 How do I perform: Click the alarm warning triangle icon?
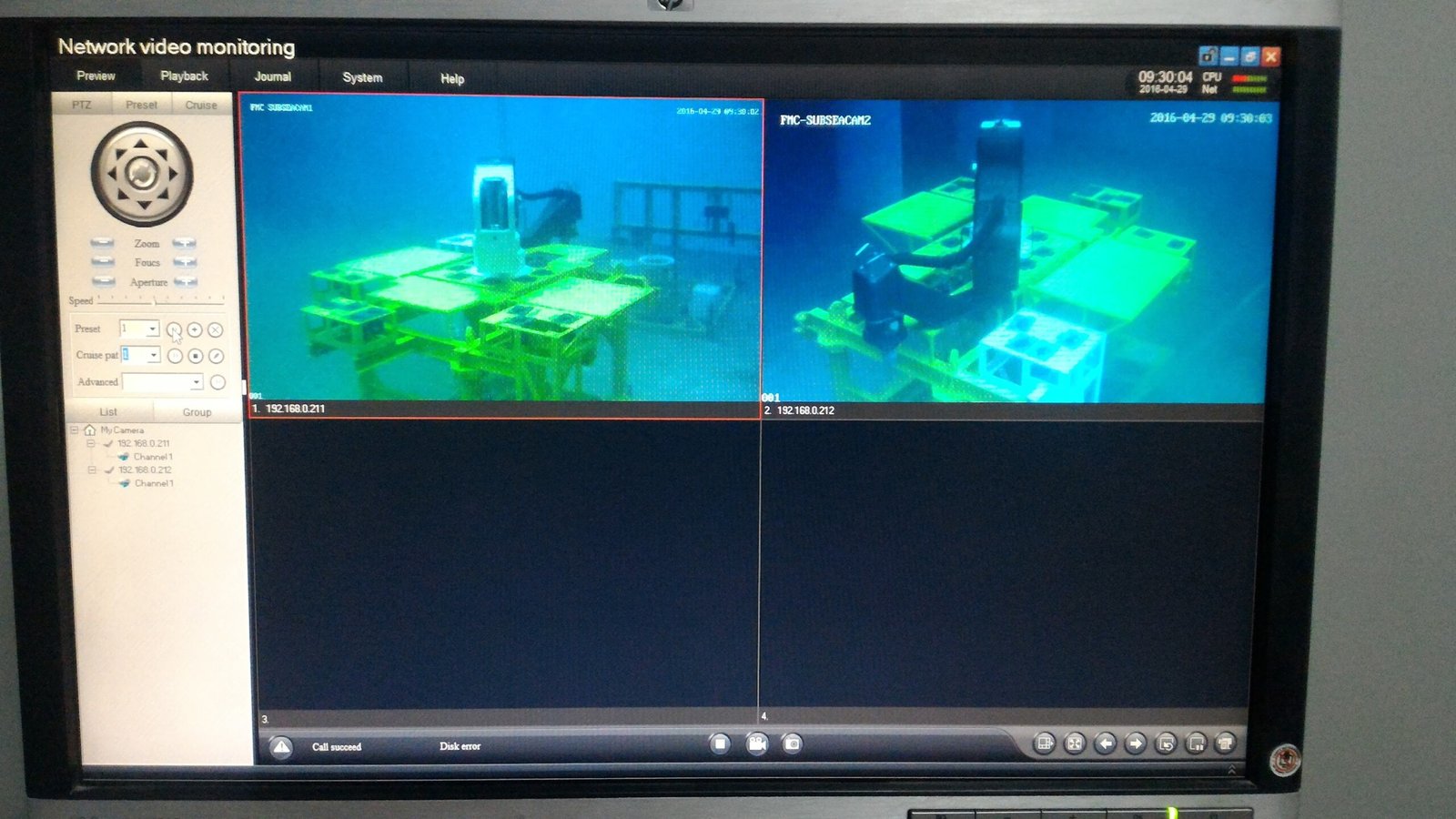281,747
